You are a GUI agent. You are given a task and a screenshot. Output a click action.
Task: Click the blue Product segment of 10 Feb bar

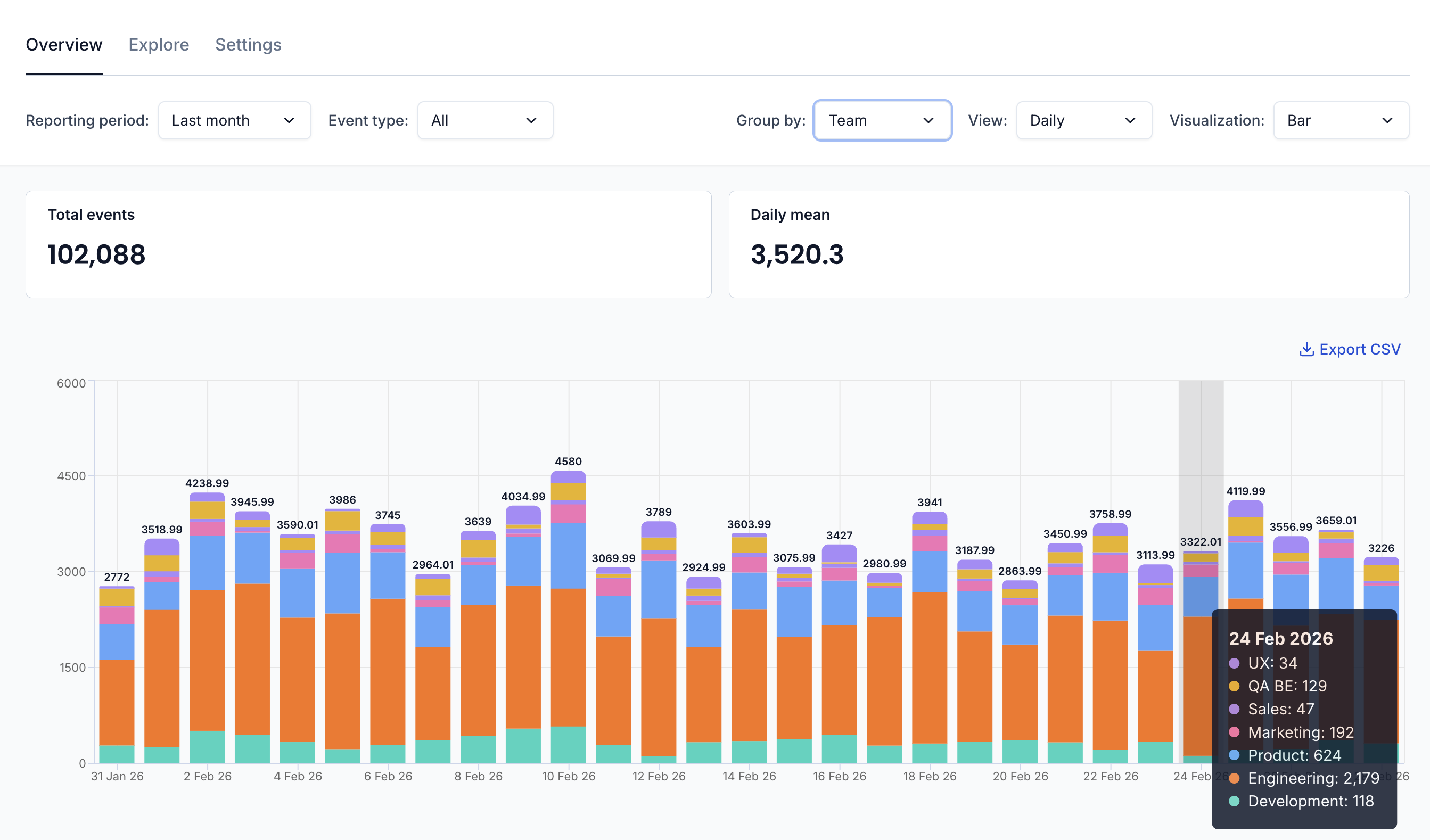(568, 556)
